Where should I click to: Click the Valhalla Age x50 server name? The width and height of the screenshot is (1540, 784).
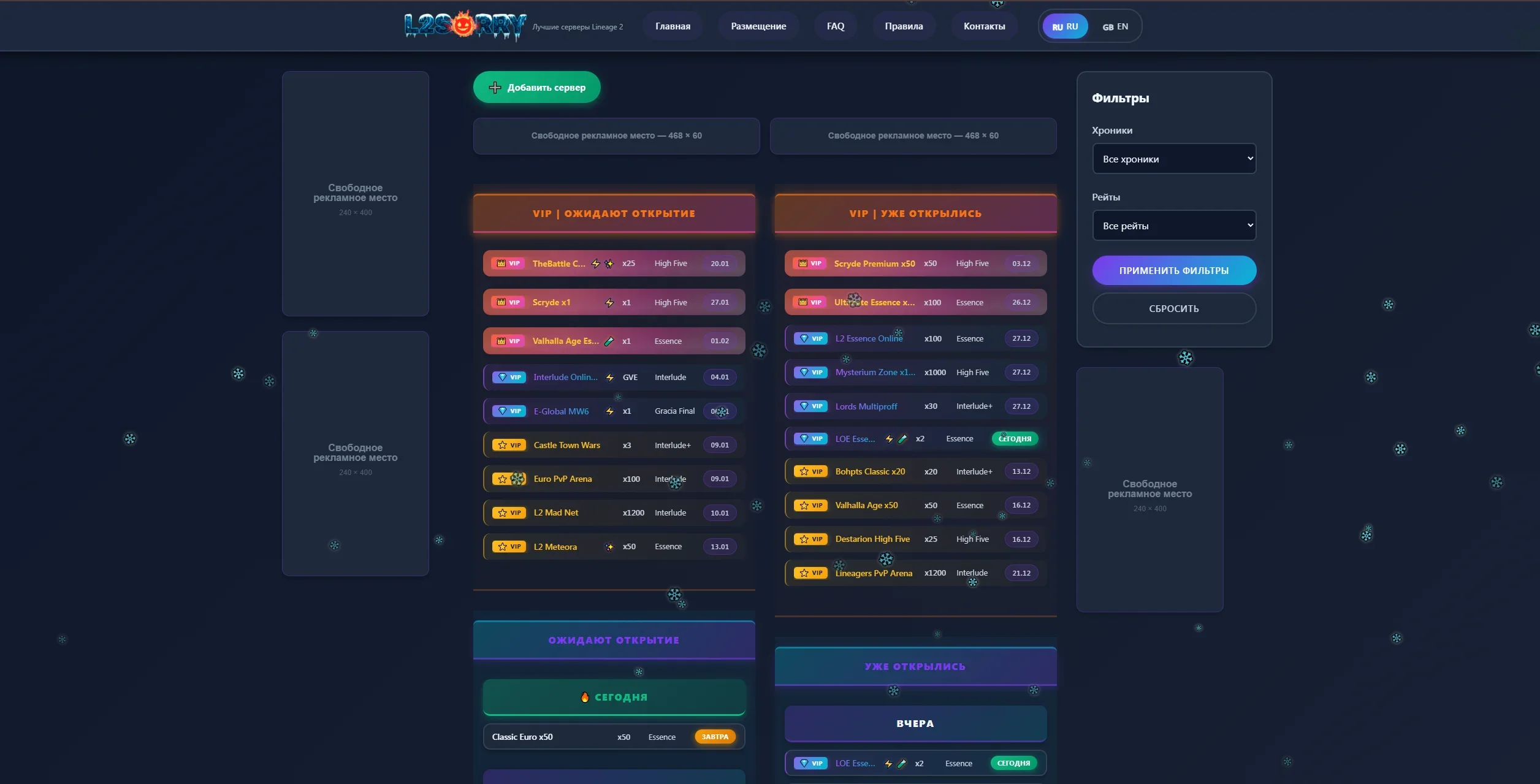click(x=866, y=506)
